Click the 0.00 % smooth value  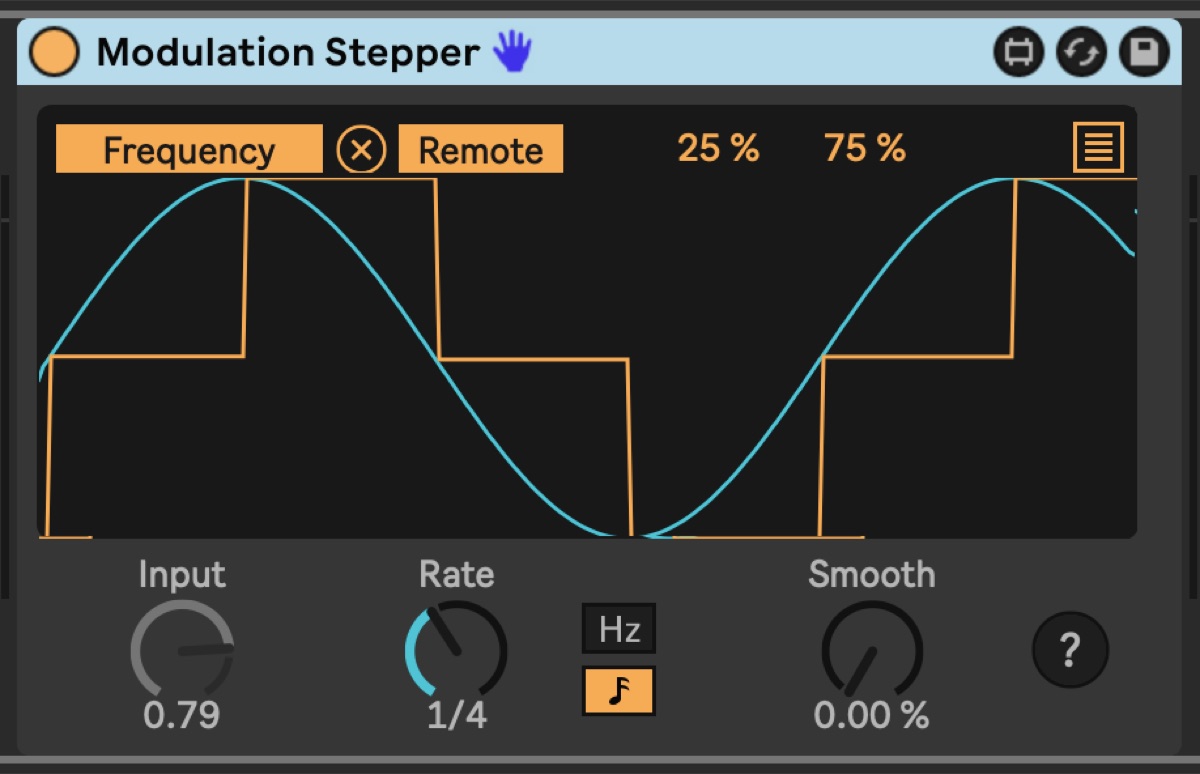pos(871,716)
